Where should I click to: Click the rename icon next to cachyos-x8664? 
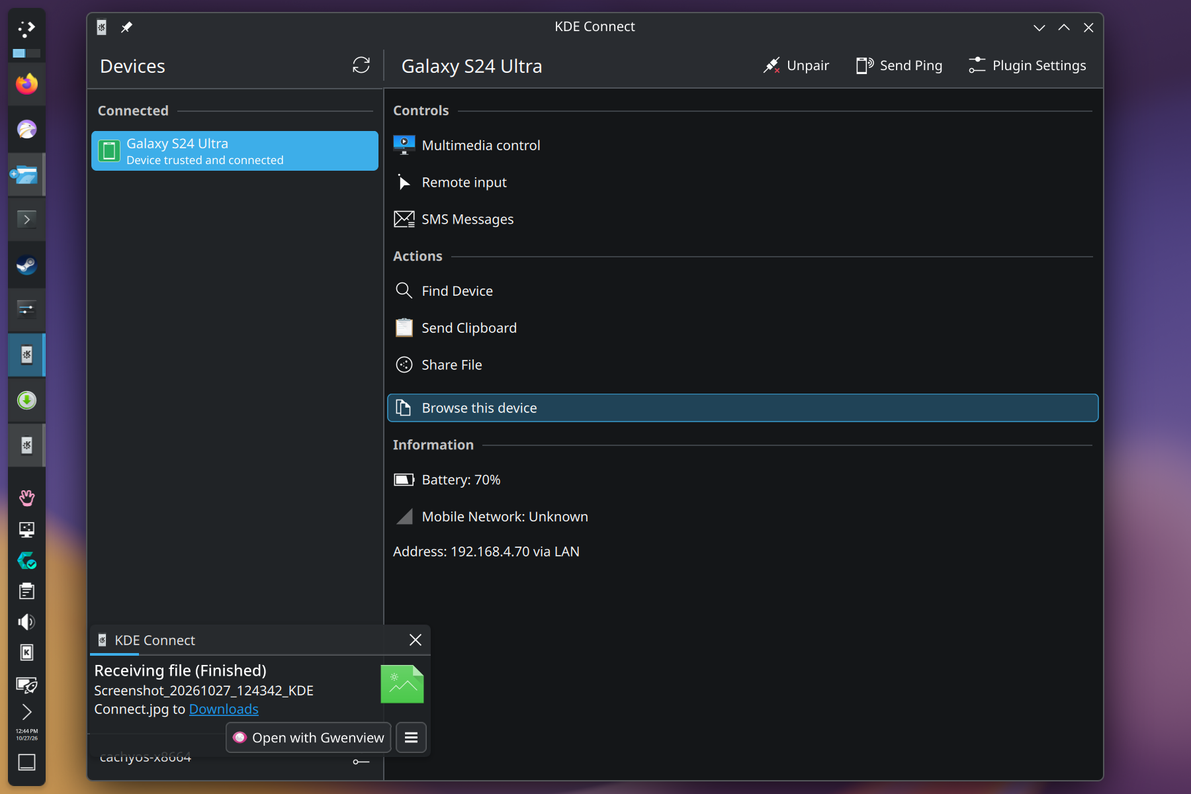361,761
